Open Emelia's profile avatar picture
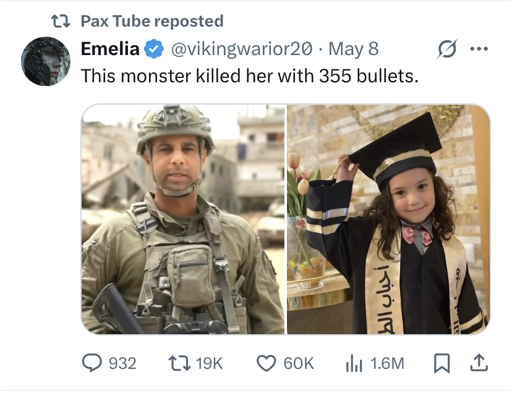 click(46, 61)
